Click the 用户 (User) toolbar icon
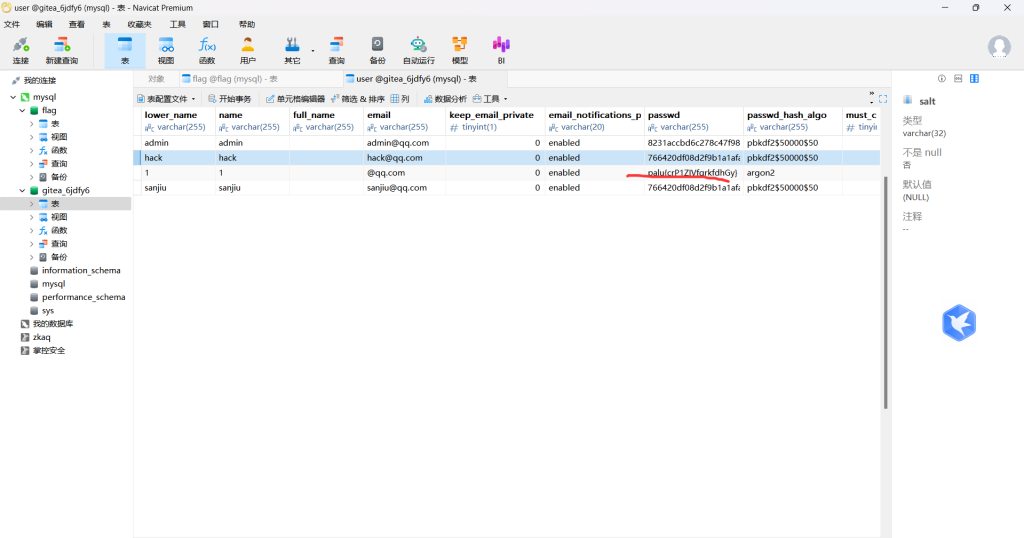The height and width of the screenshot is (538, 1024). click(247, 50)
